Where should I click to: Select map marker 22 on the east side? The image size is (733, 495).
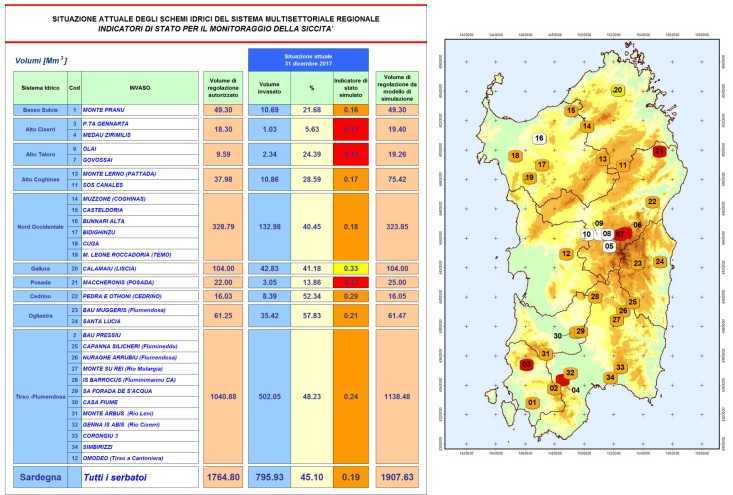pos(652,202)
